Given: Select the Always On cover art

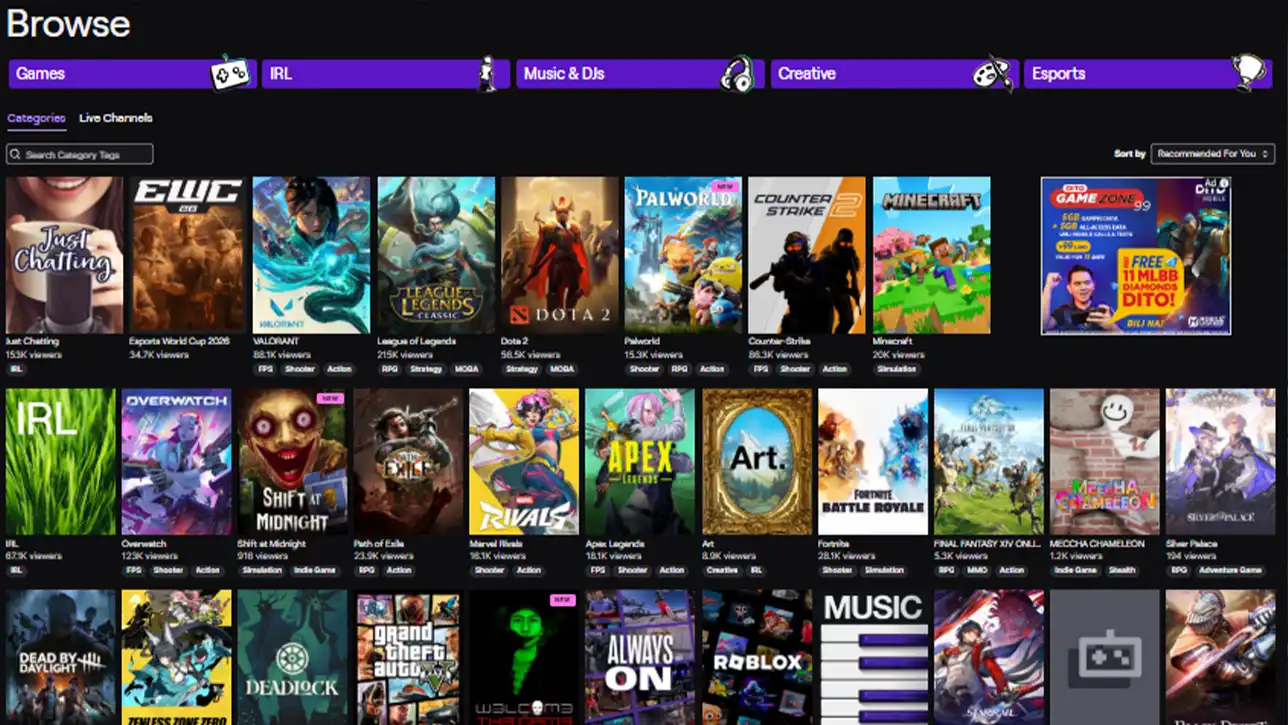Looking at the screenshot, I should pos(641,657).
